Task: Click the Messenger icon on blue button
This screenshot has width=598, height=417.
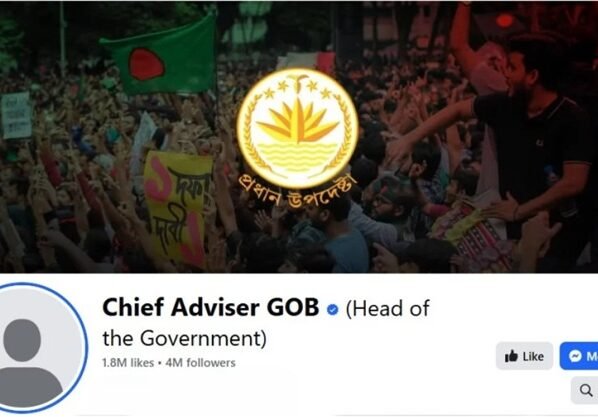Action: tap(575, 356)
